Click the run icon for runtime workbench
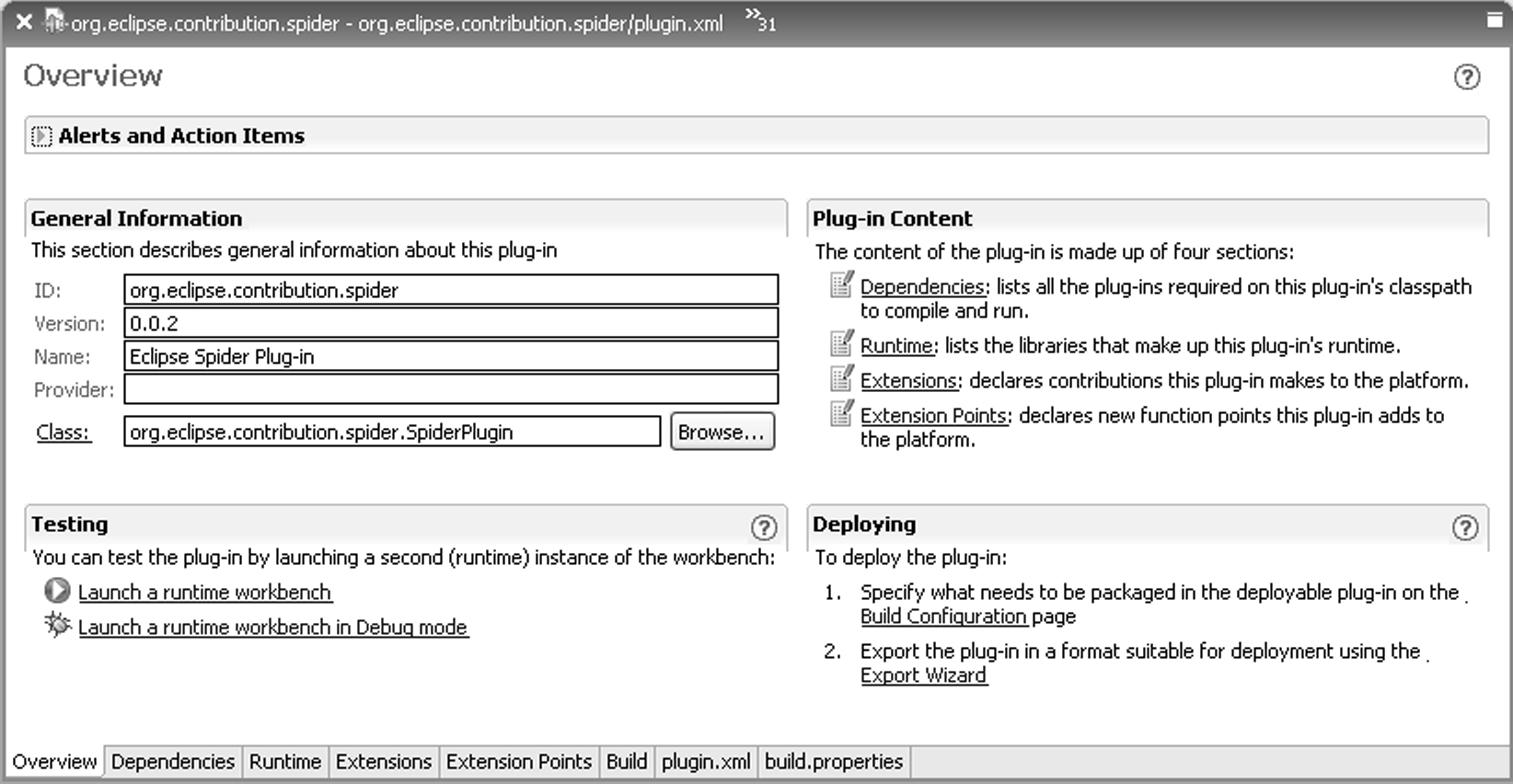Image resolution: width=1513 pixels, height=784 pixels. (x=57, y=591)
